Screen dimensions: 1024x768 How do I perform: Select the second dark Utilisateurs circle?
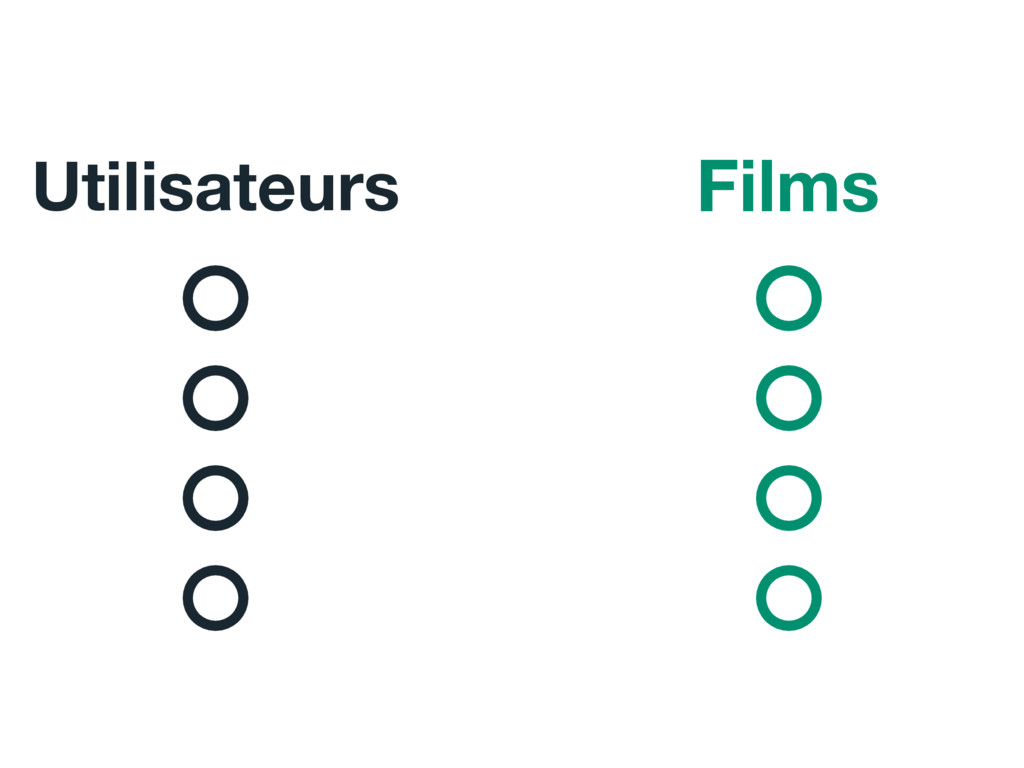click(x=216, y=398)
